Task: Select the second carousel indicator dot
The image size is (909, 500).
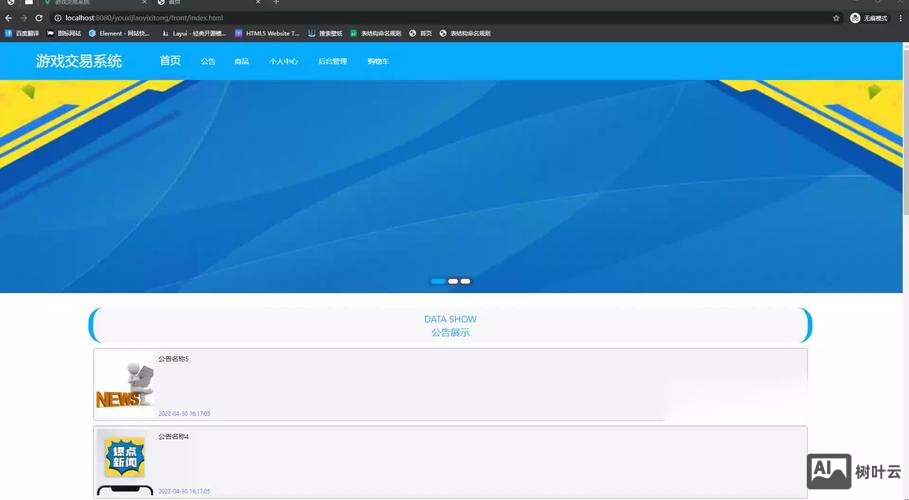Action: click(453, 281)
